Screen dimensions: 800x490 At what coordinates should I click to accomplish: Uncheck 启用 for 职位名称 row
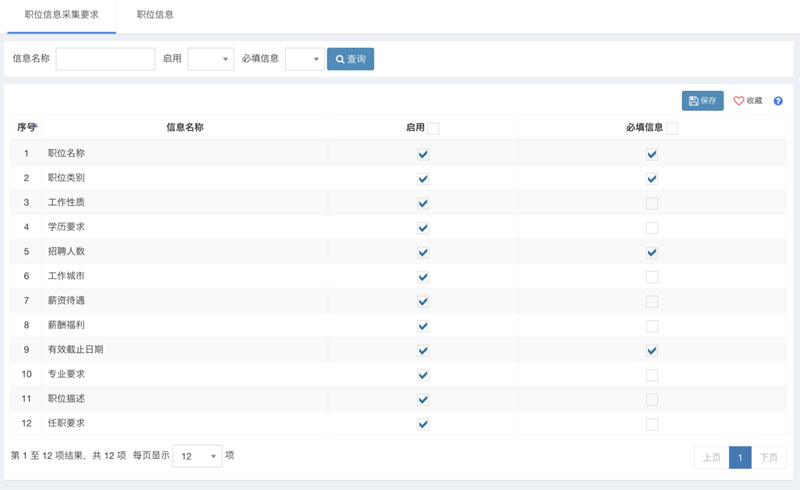(x=423, y=154)
